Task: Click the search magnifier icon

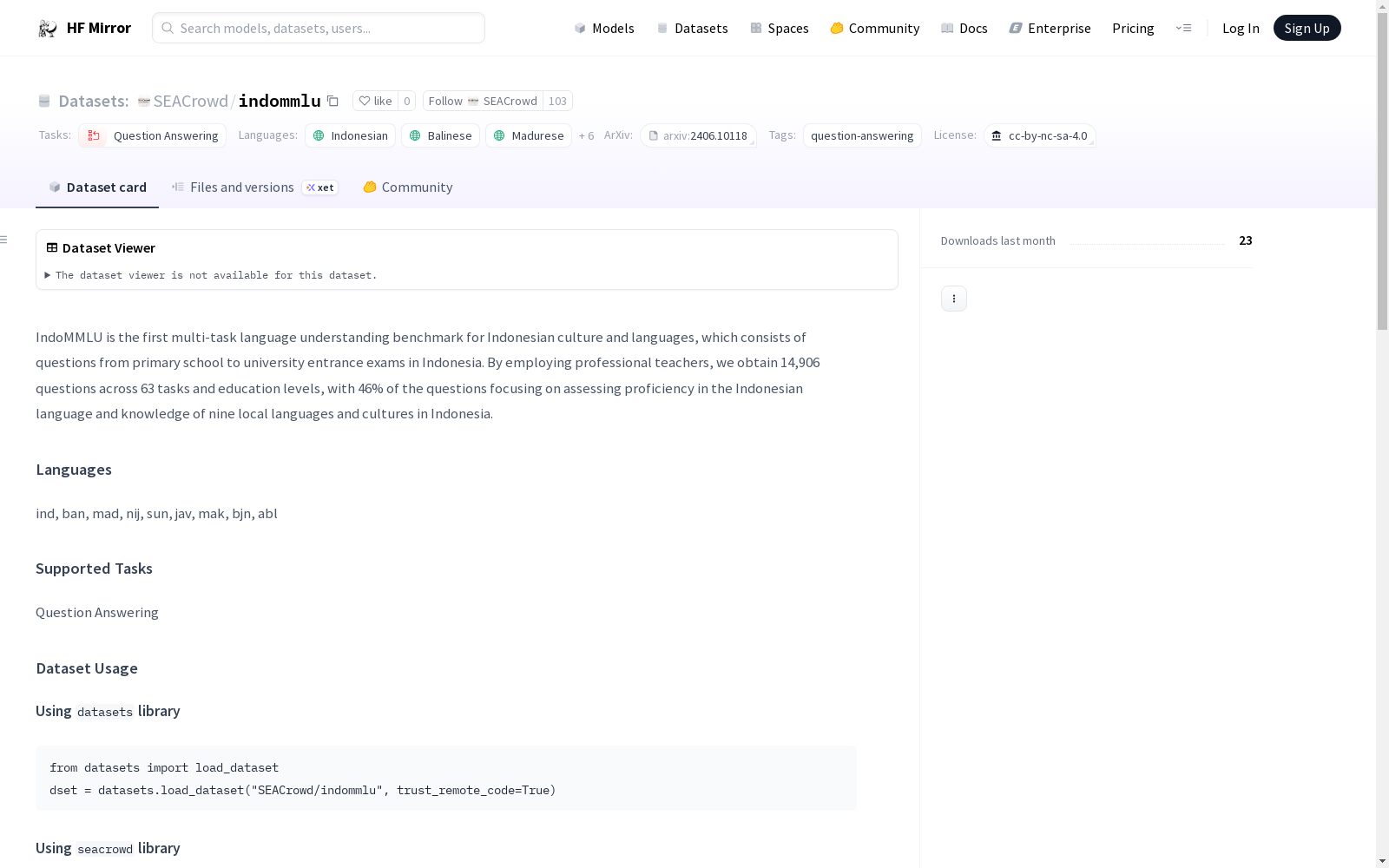Action: coord(168,28)
